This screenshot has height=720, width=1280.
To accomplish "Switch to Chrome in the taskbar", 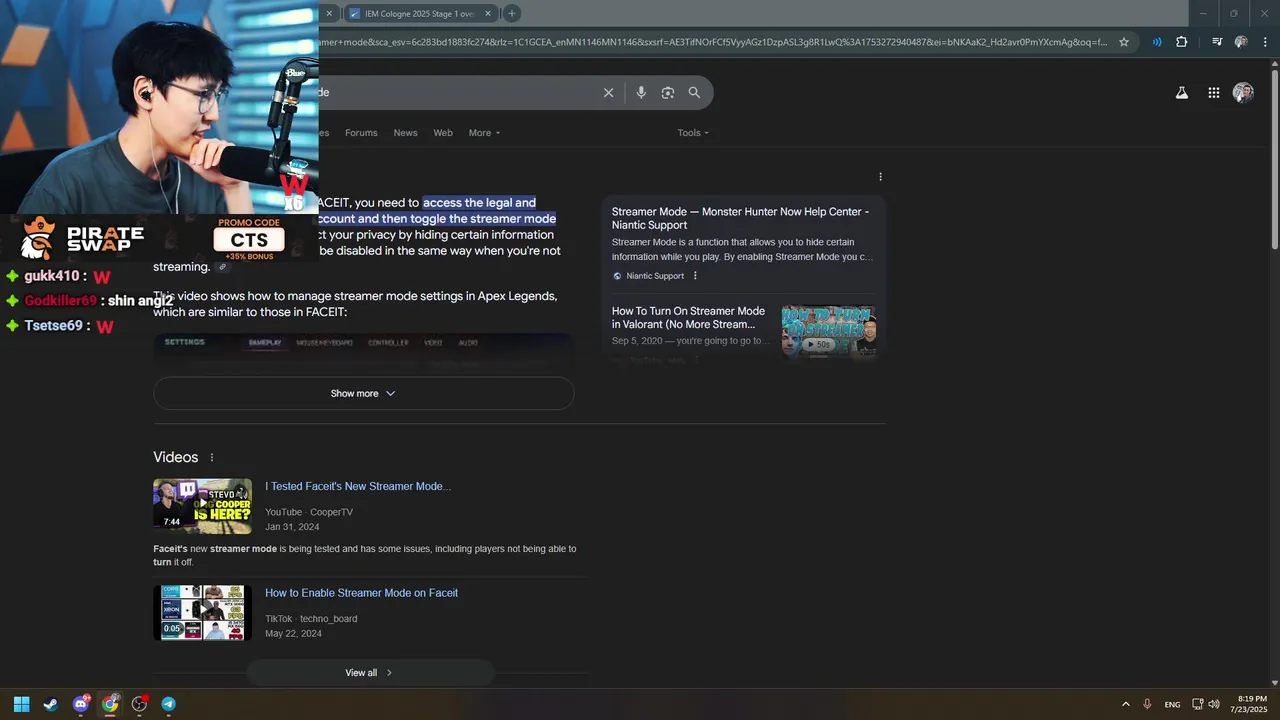I will click(110, 704).
